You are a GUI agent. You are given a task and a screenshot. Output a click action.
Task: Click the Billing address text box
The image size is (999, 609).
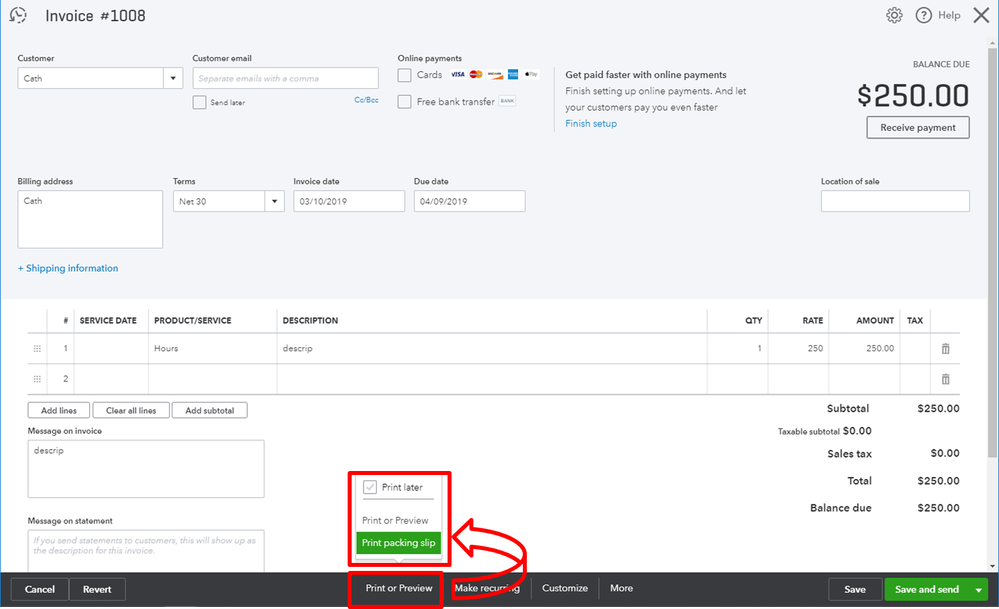coord(90,219)
